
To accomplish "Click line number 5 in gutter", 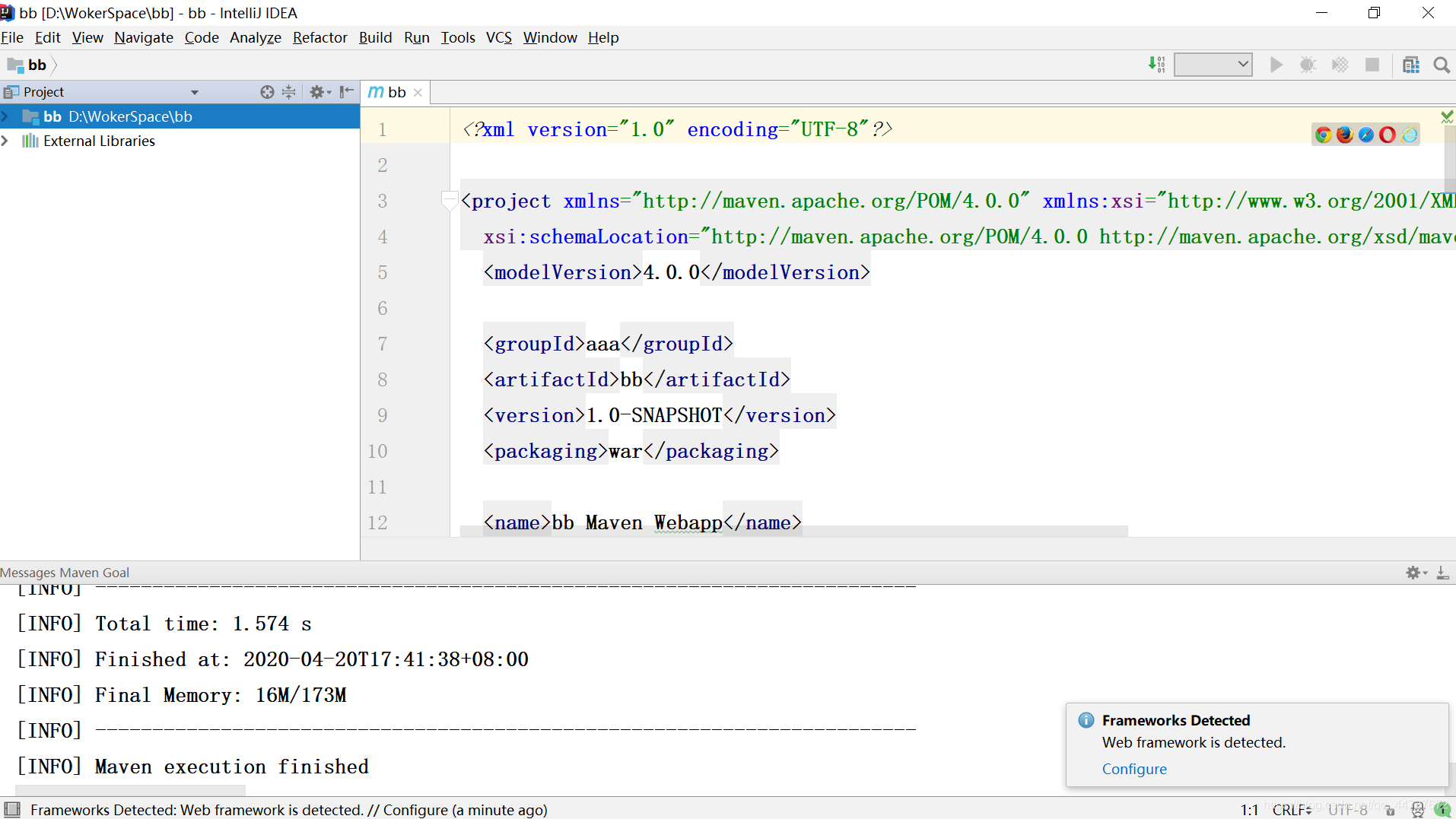I will point(383,272).
